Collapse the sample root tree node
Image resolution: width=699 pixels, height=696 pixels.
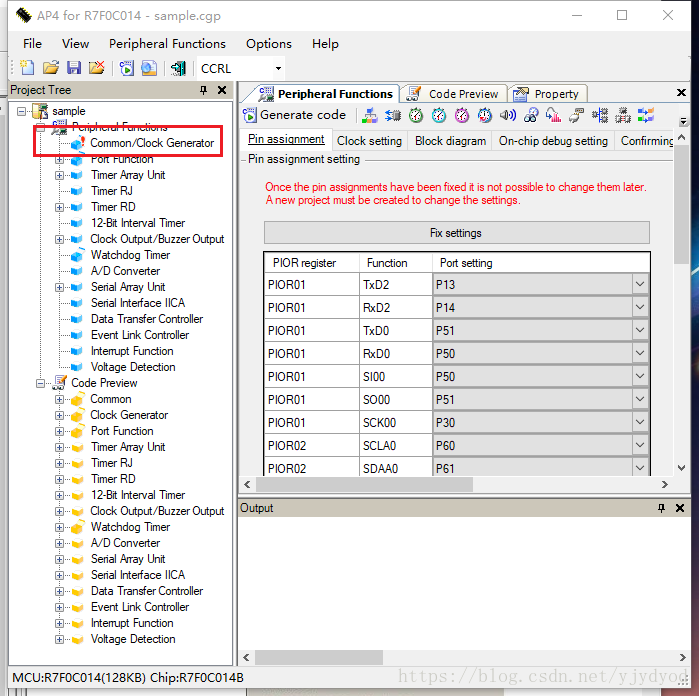click(21, 111)
